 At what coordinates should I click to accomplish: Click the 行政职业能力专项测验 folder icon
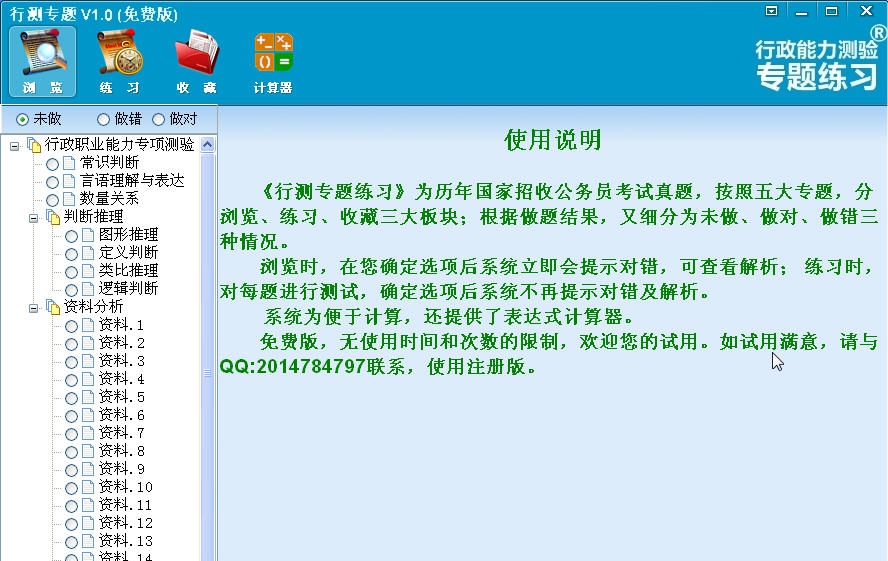pyautogui.click(x=35, y=145)
